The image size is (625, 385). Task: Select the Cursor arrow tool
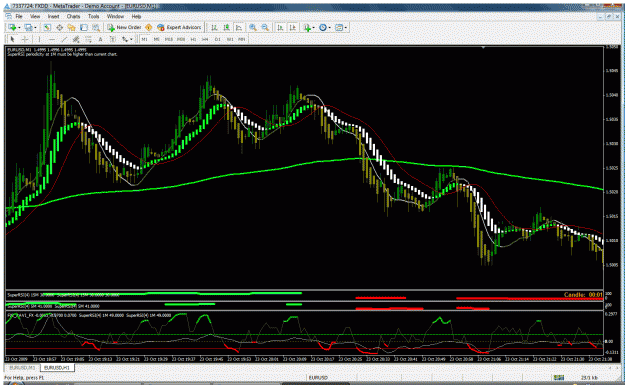tap(12, 39)
